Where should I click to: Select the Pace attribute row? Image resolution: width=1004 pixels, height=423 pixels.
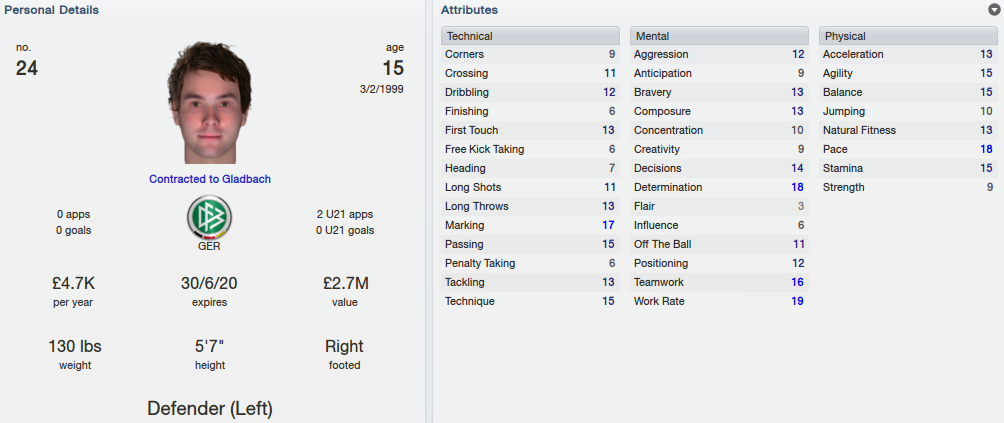908,149
